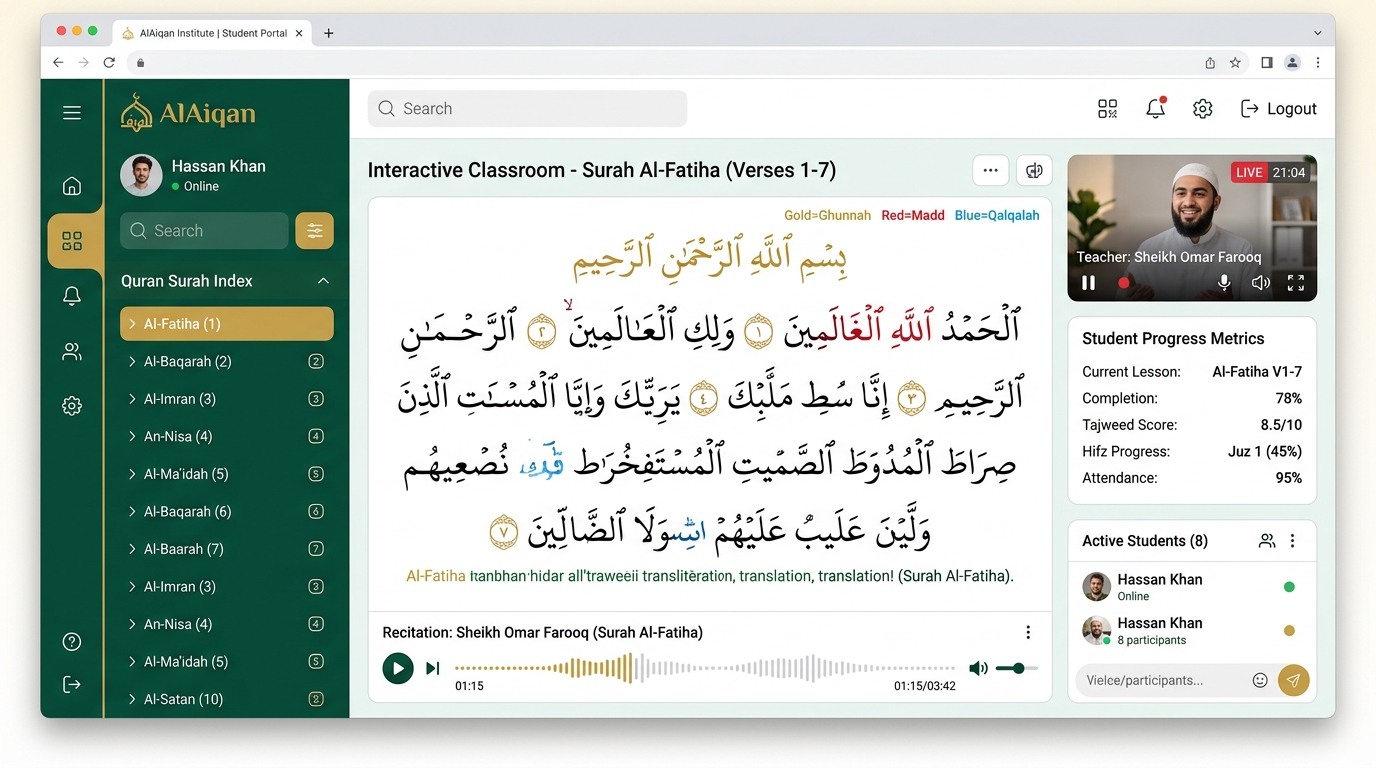Select Hassan Khan with 8 participants
Screen dimensions: 1376x768
click(1191, 631)
